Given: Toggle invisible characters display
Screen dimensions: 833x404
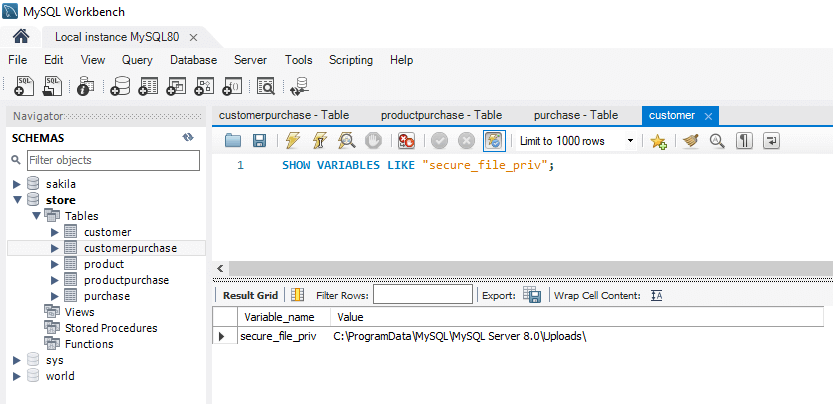Looking at the screenshot, I should 744,141.
